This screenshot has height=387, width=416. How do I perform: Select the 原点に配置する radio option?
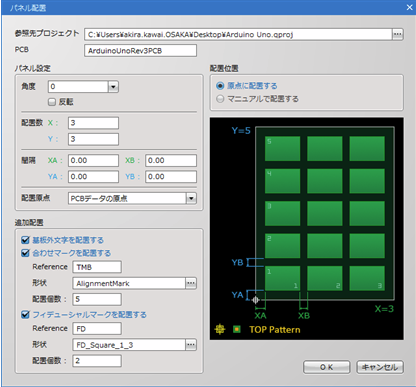pos(220,86)
